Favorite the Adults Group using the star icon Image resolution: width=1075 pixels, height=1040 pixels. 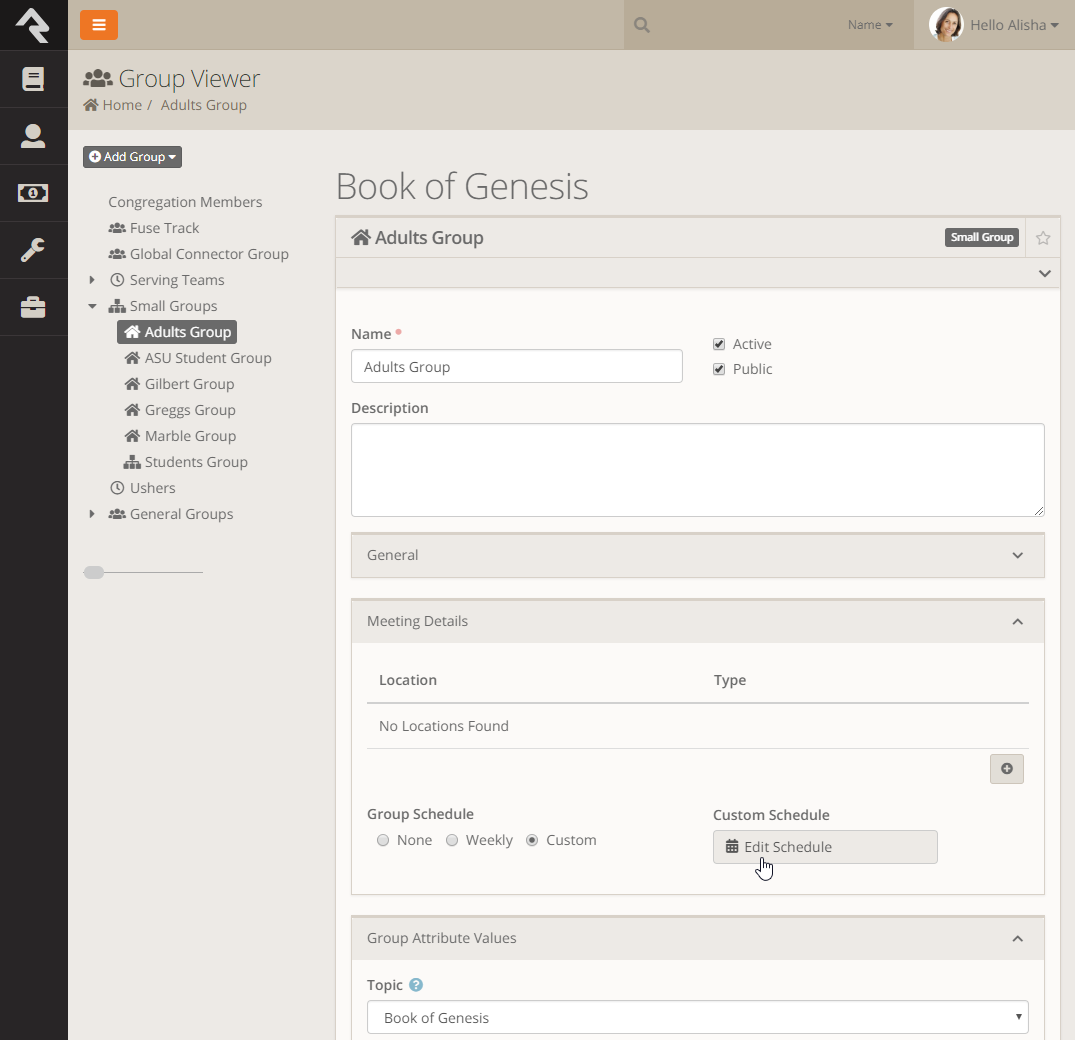(x=1043, y=237)
